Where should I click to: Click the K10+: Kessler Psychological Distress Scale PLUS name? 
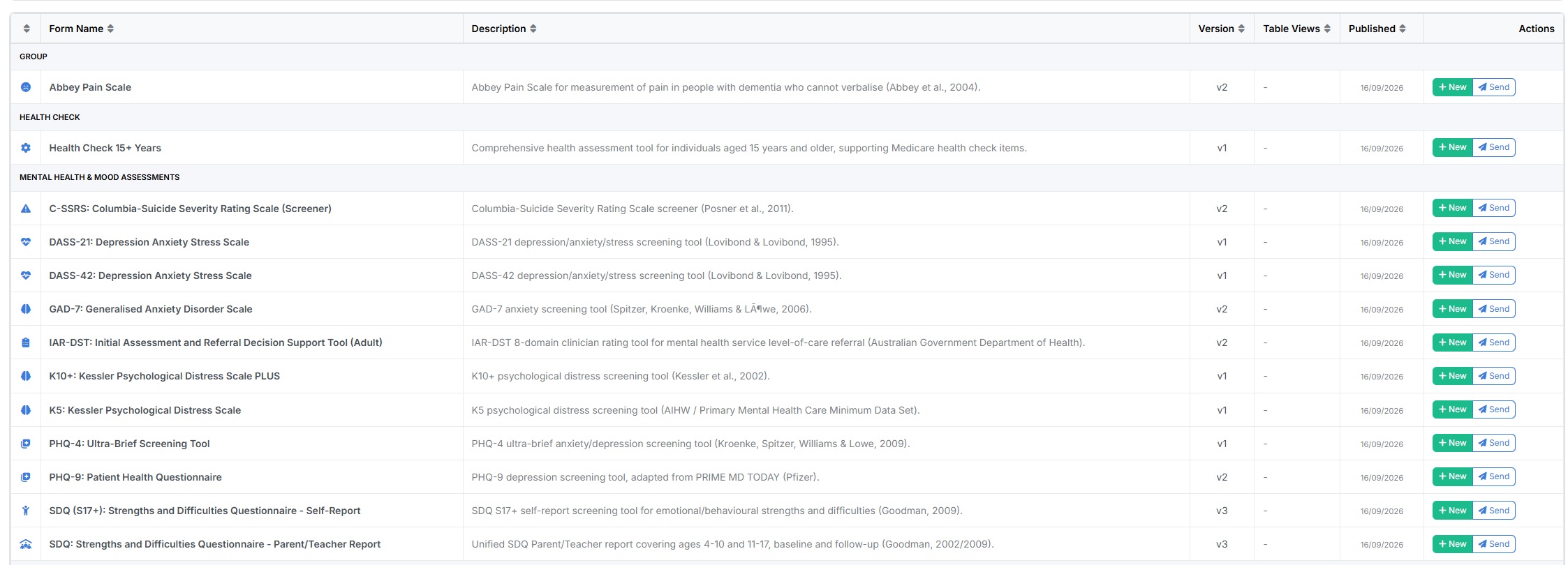[x=165, y=376]
